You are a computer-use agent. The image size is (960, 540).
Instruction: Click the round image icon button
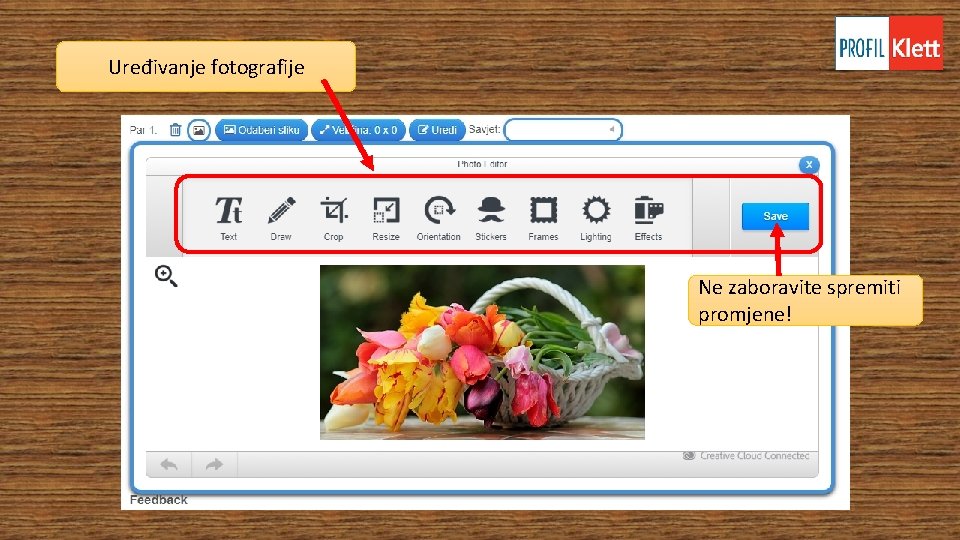click(x=199, y=130)
